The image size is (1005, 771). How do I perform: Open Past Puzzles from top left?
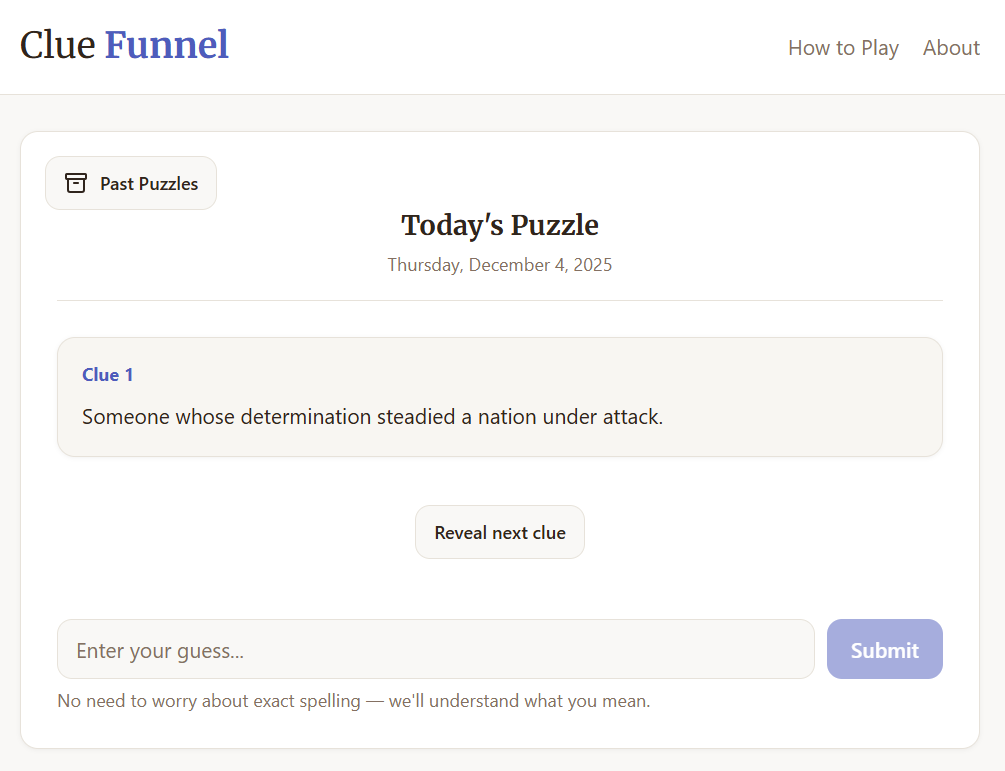130,183
